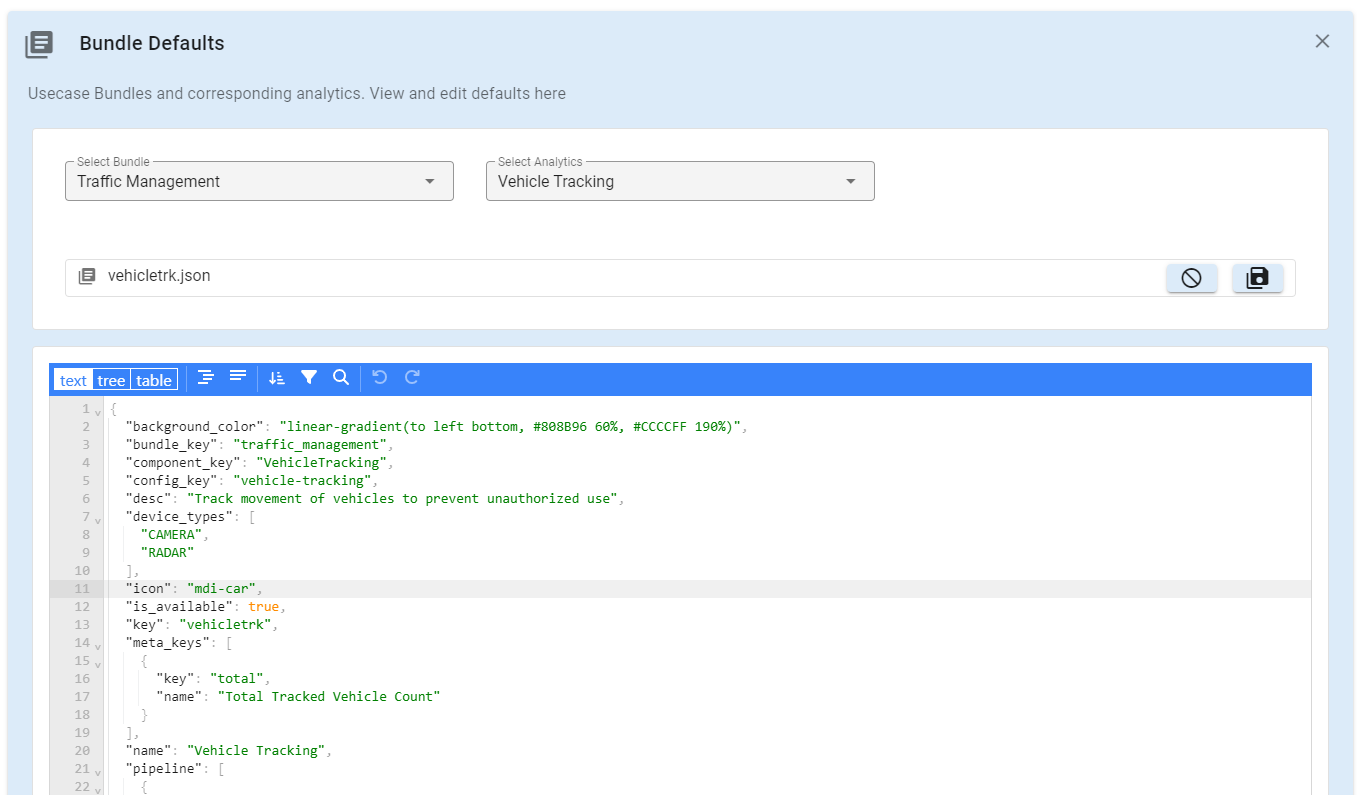The image size is (1357, 795).
Task: Click the format JSON icon in editor toolbar
Action: tap(206, 377)
